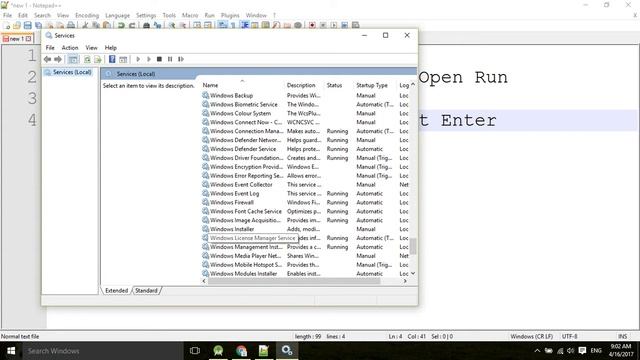This screenshot has height=360, width=640.
Task: Select Windows Event Log service
Action: [x=235, y=193]
